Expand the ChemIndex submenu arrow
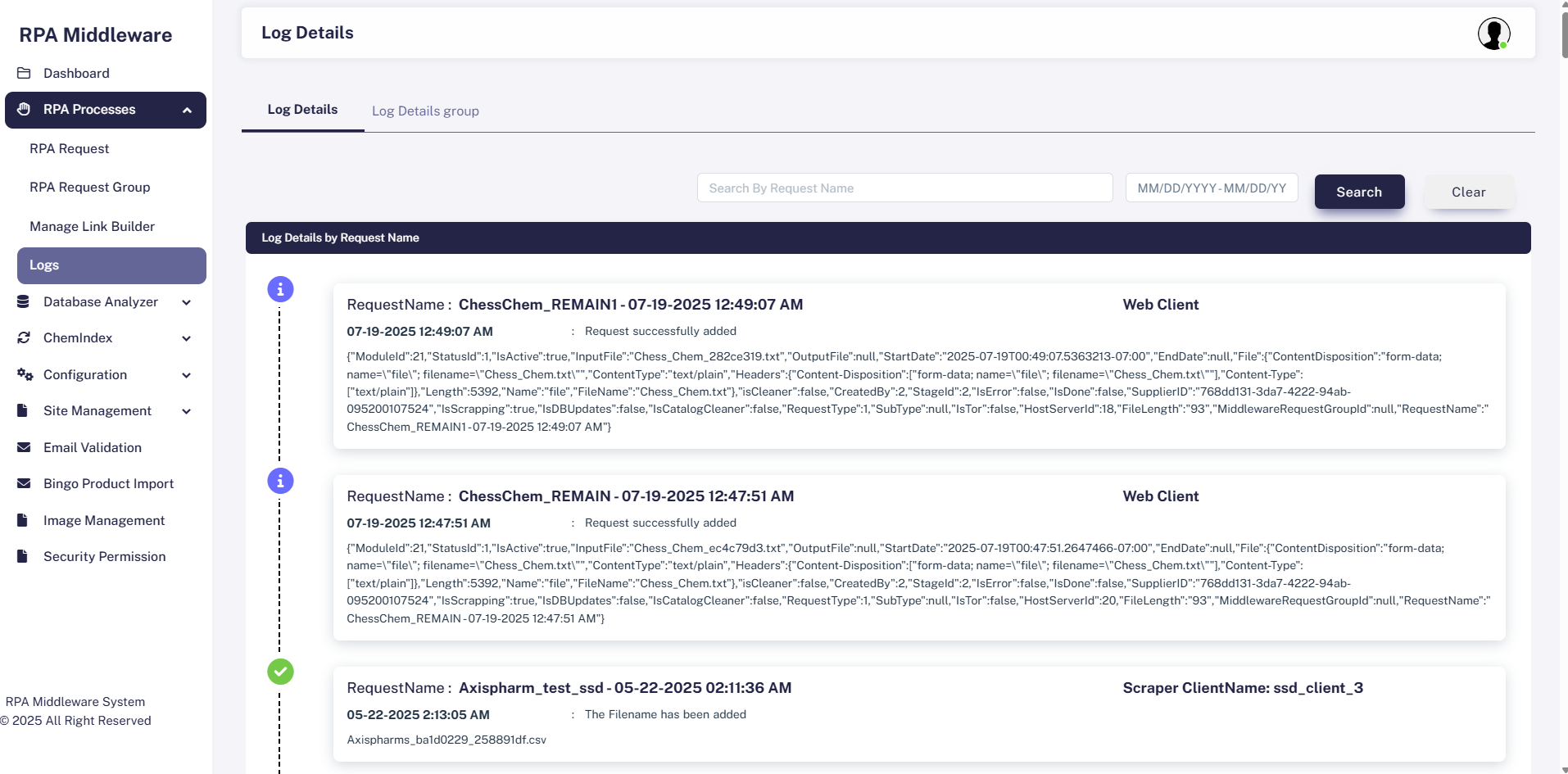 click(186, 338)
